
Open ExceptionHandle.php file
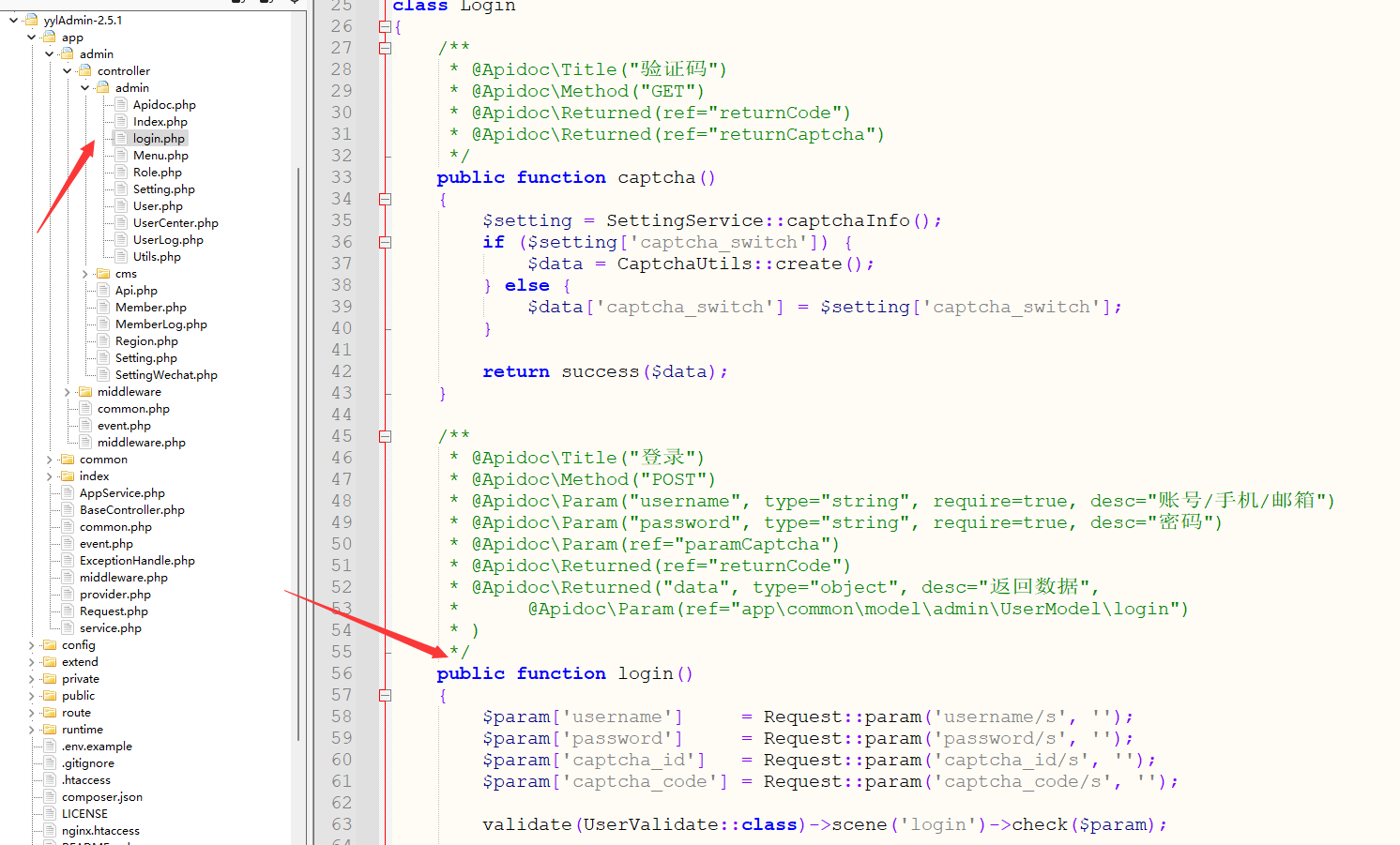coord(137,560)
